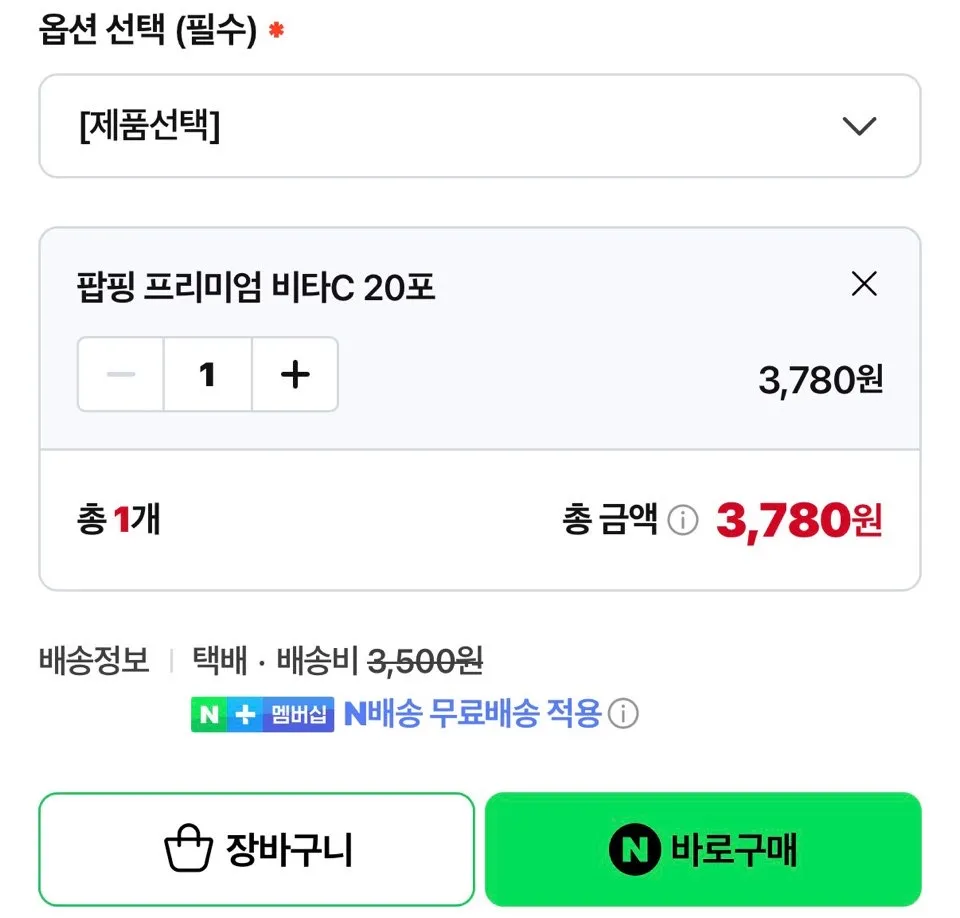Increase quantity with plus button

coord(295,375)
